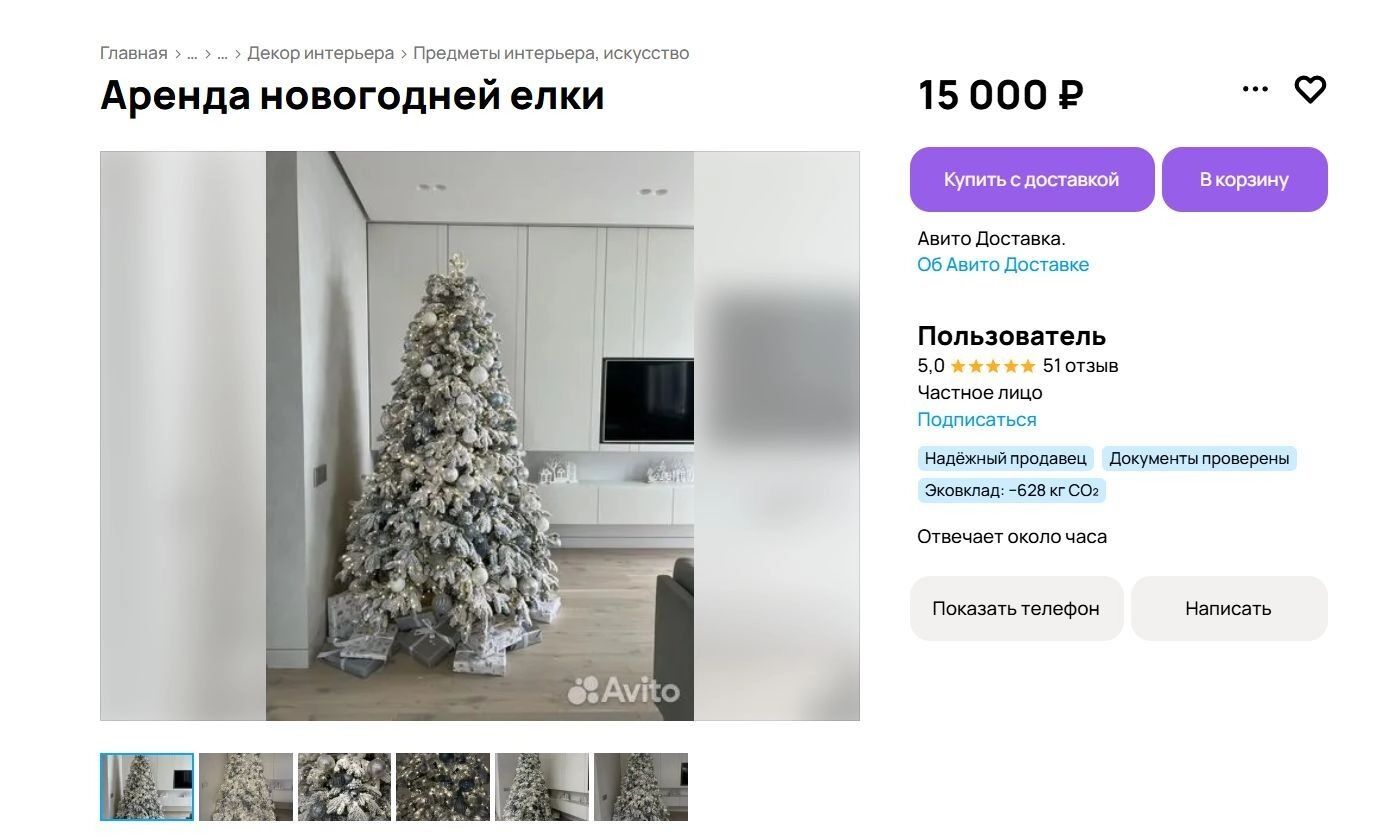The height and width of the screenshot is (840, 1377).
Task: Open 'Об Авито Доставке' link
Action: 1003,265
